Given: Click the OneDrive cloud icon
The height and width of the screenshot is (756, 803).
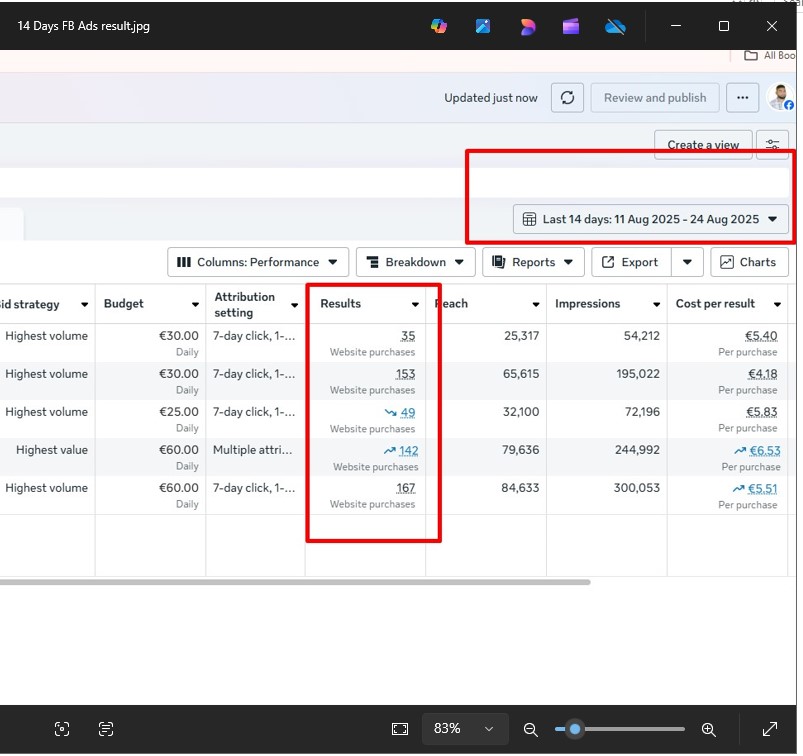Looking at the screenshot, I should coord(615,26).
